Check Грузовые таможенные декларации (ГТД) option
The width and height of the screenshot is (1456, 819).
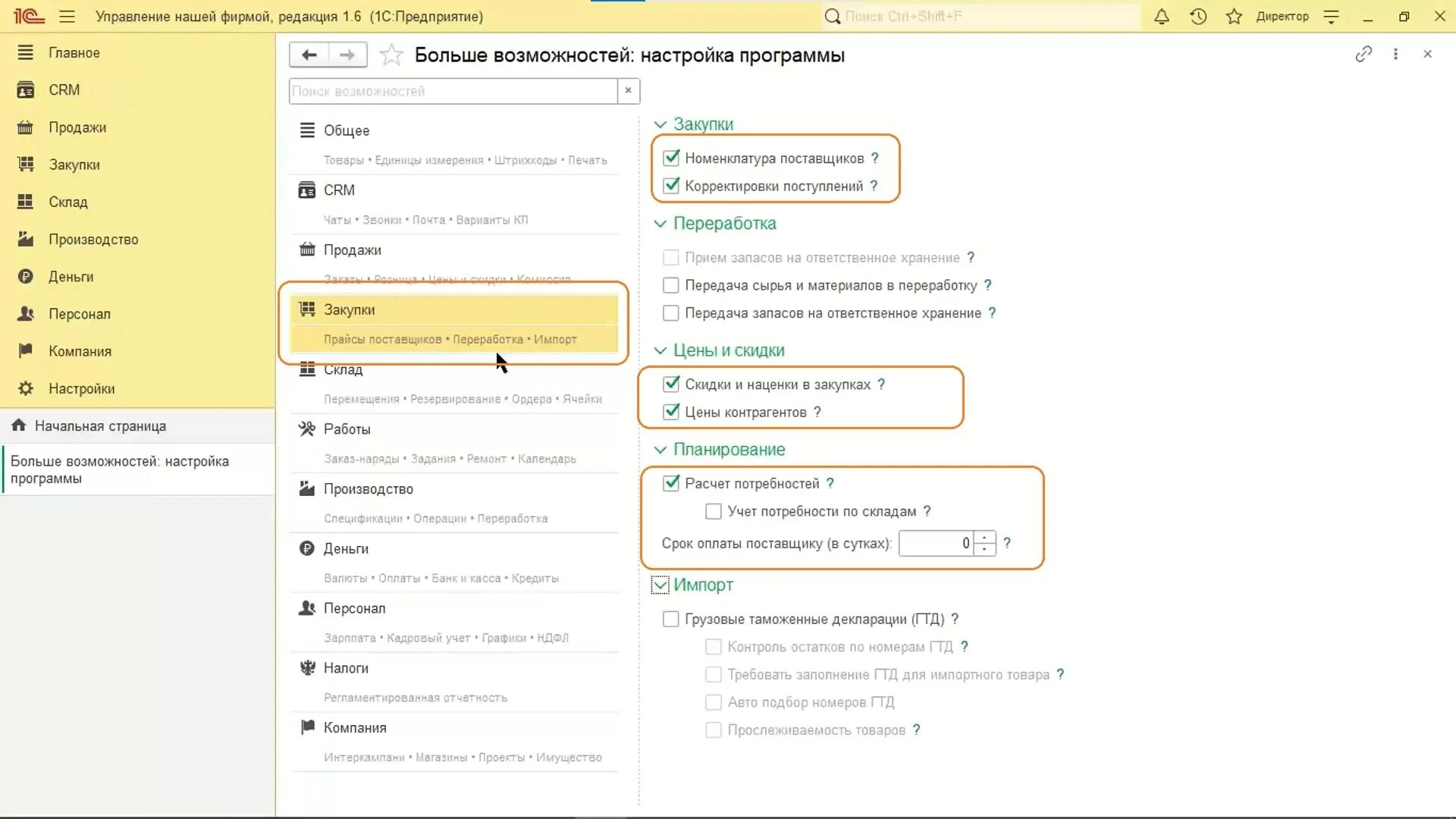click(x=671, y=619)
